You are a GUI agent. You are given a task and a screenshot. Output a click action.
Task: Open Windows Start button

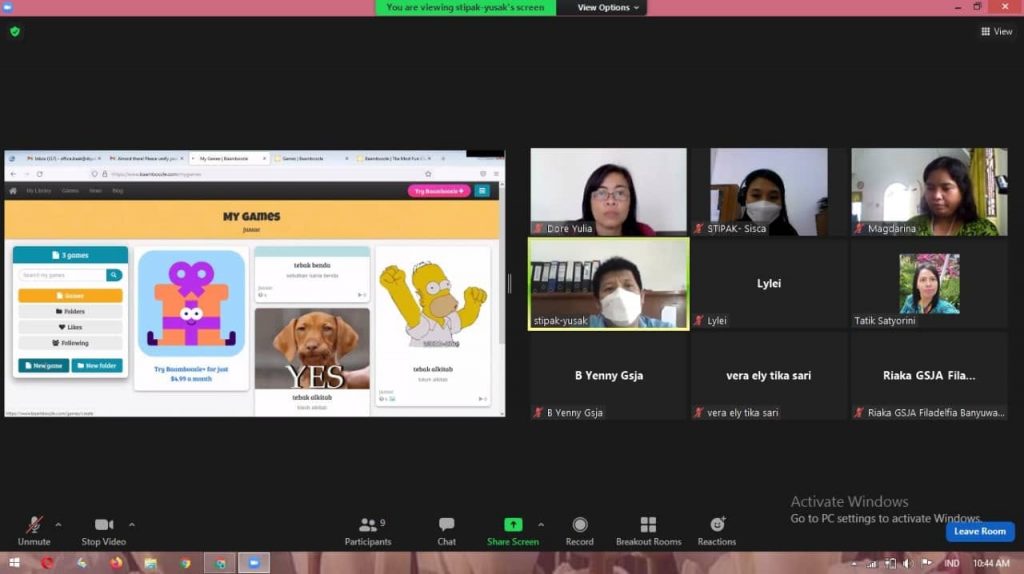pos(14,563)
